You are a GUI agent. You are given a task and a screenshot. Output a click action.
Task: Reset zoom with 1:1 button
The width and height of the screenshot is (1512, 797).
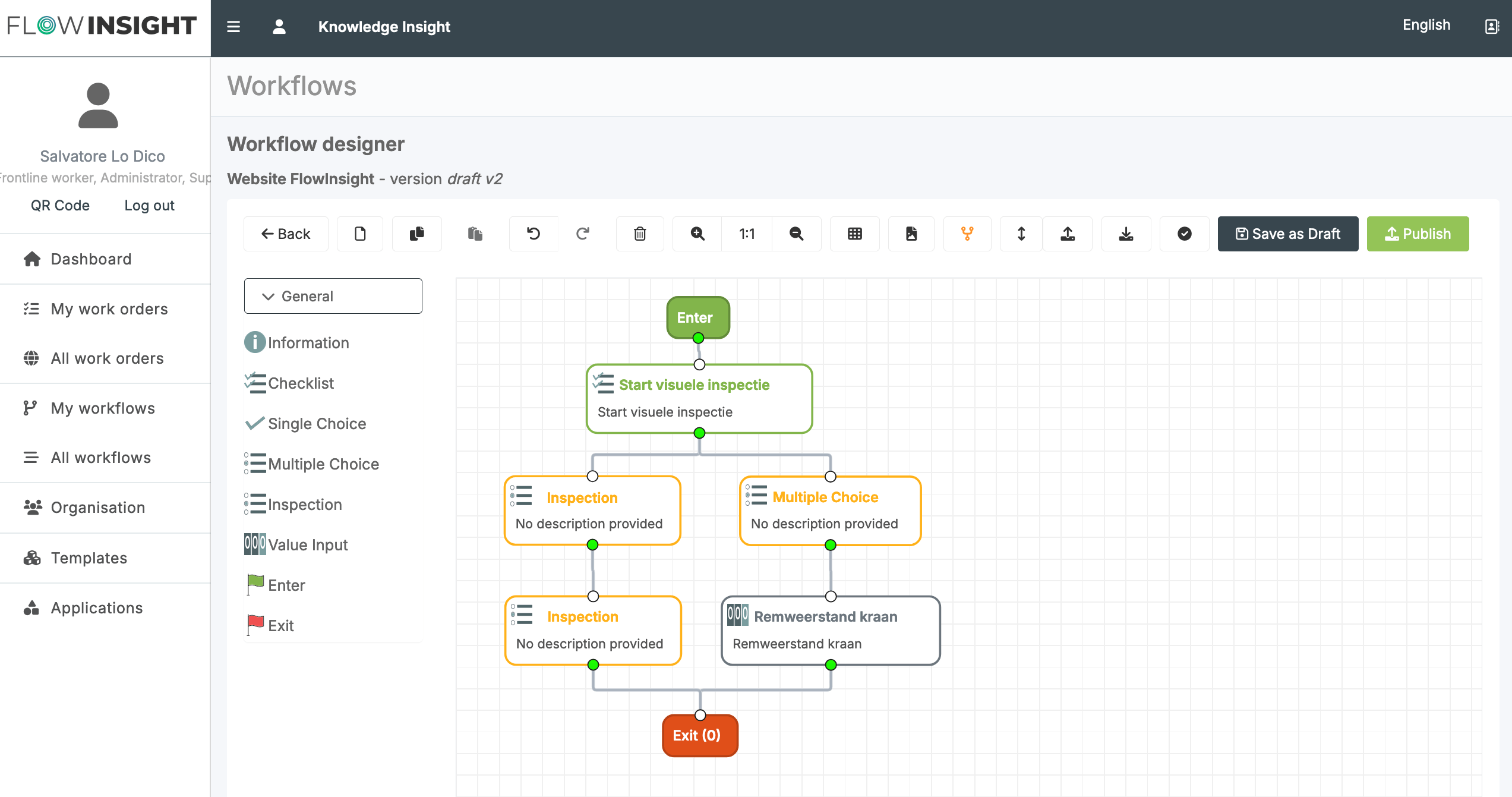[746, 234]
